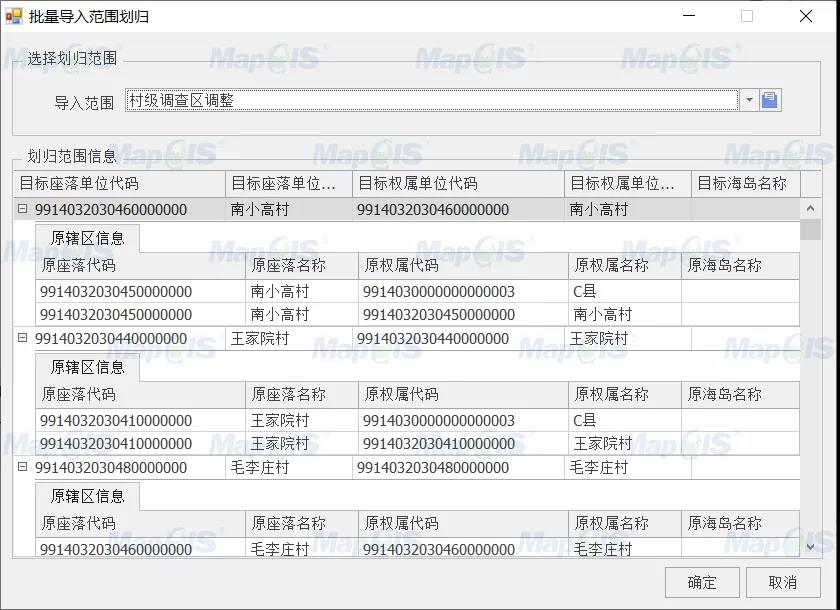Select the 原辖区信息 tab under 王家院村

pos(88,368)
